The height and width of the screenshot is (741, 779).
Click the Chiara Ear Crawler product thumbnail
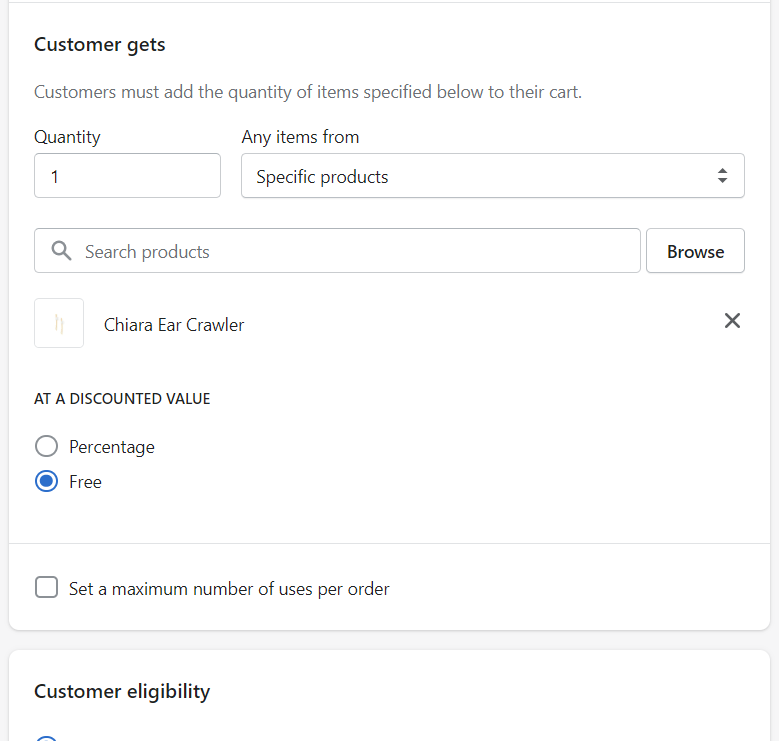coord(59,323)
